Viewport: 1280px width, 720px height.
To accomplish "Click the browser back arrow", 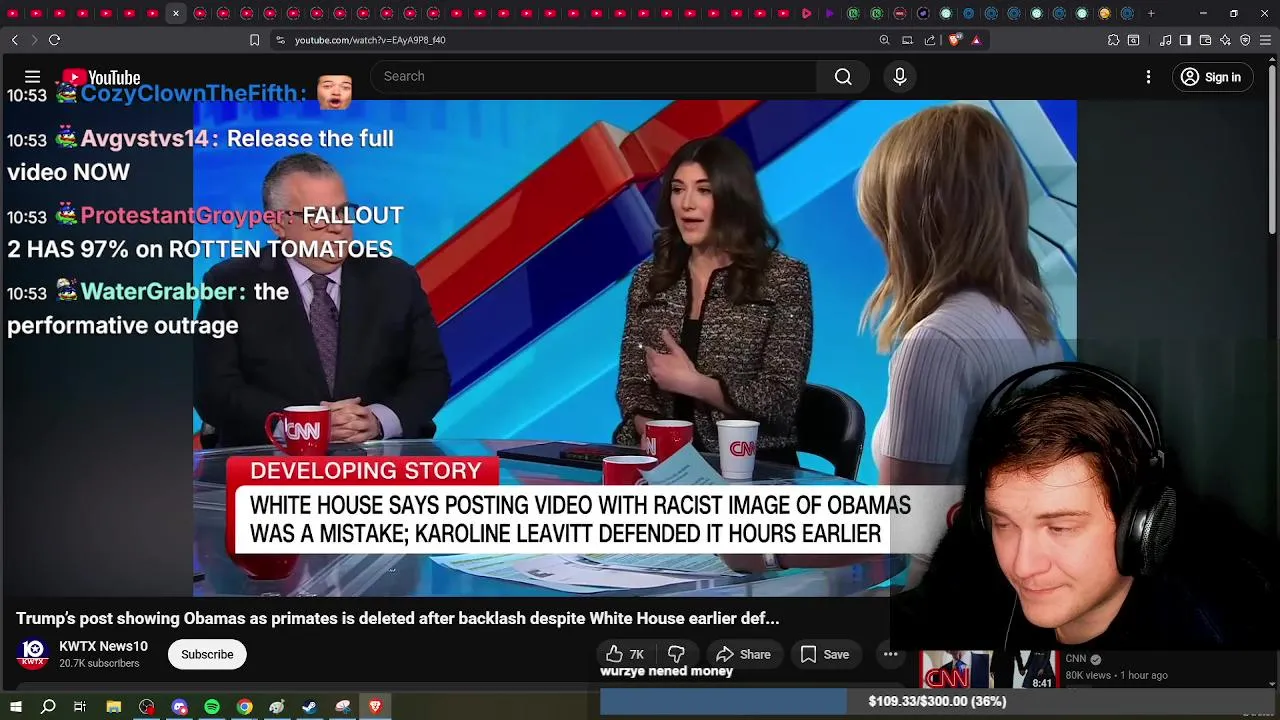I will point(15,40).
